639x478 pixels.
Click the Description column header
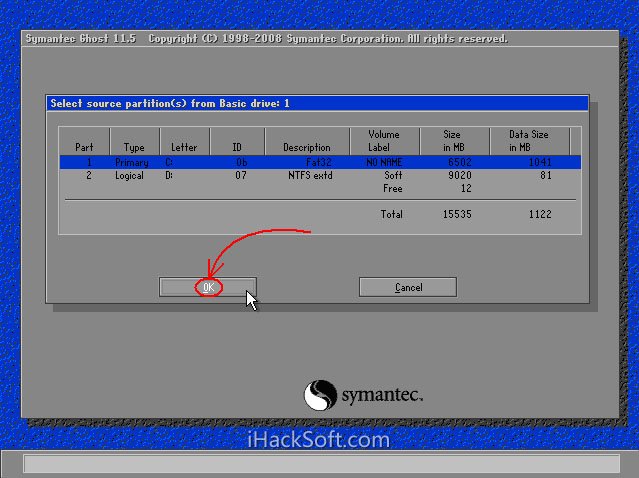(306, 148)
